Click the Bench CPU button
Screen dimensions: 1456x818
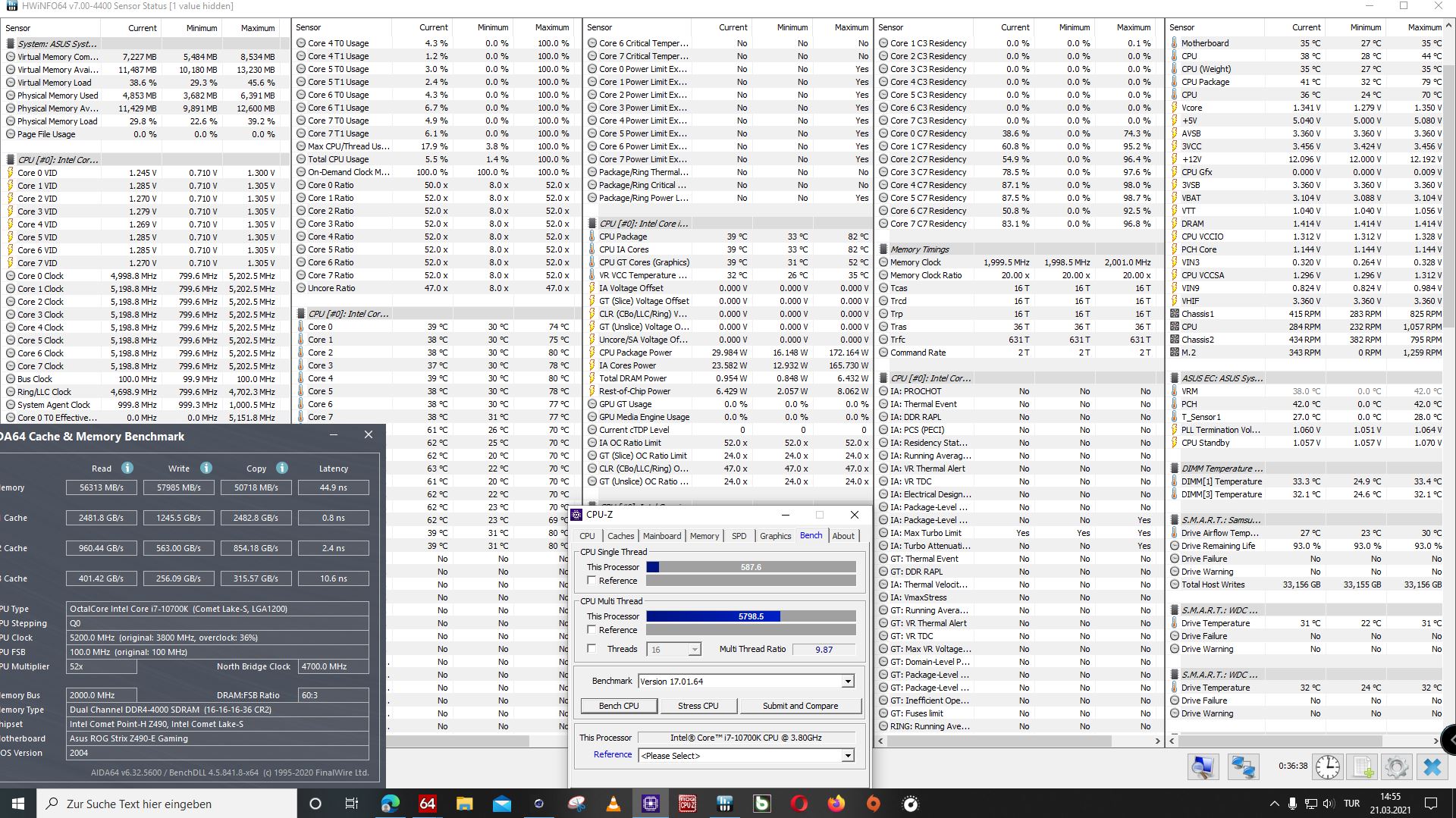pos(619,706)
